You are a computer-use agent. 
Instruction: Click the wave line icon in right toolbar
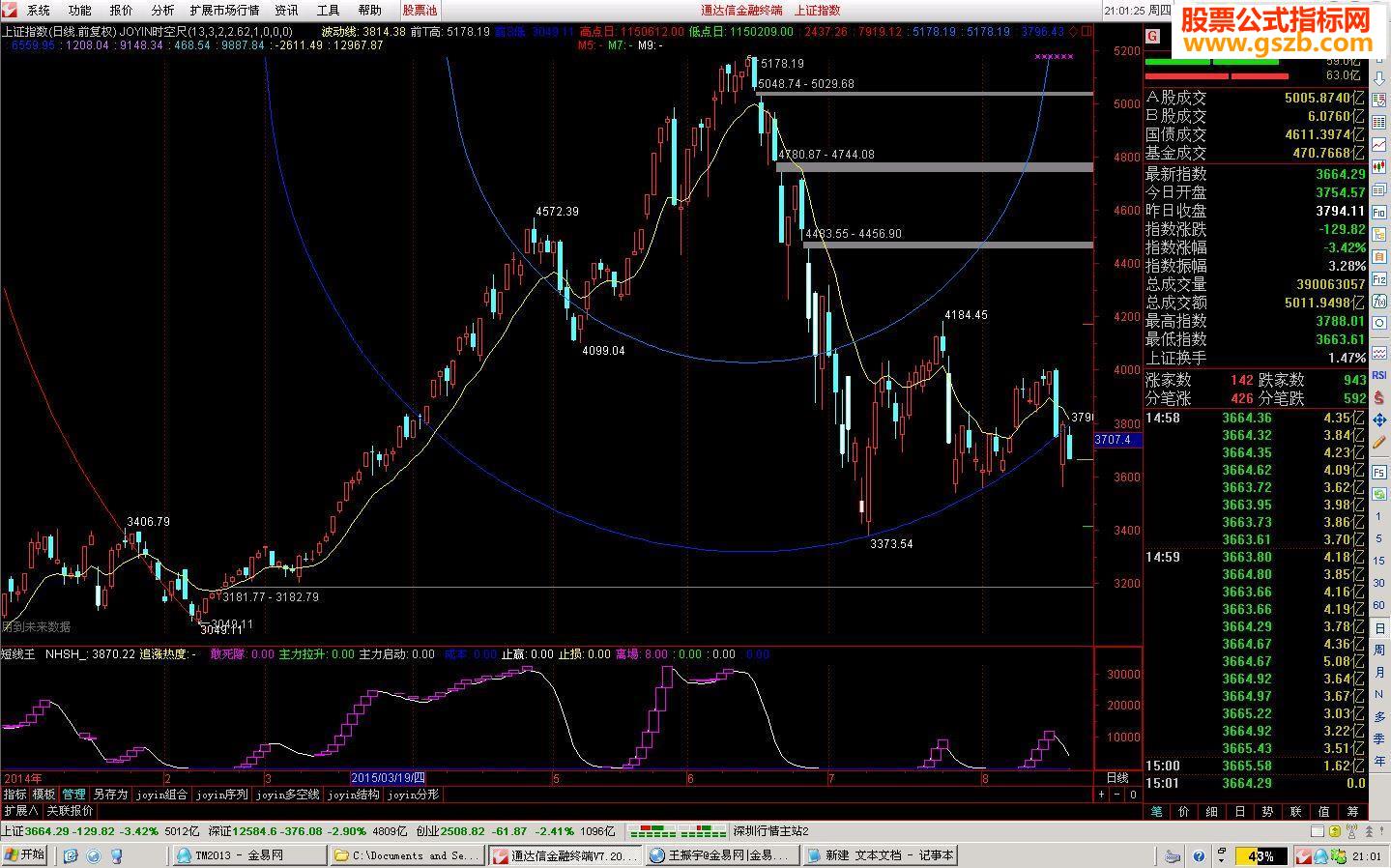(x=1379, y=354)
